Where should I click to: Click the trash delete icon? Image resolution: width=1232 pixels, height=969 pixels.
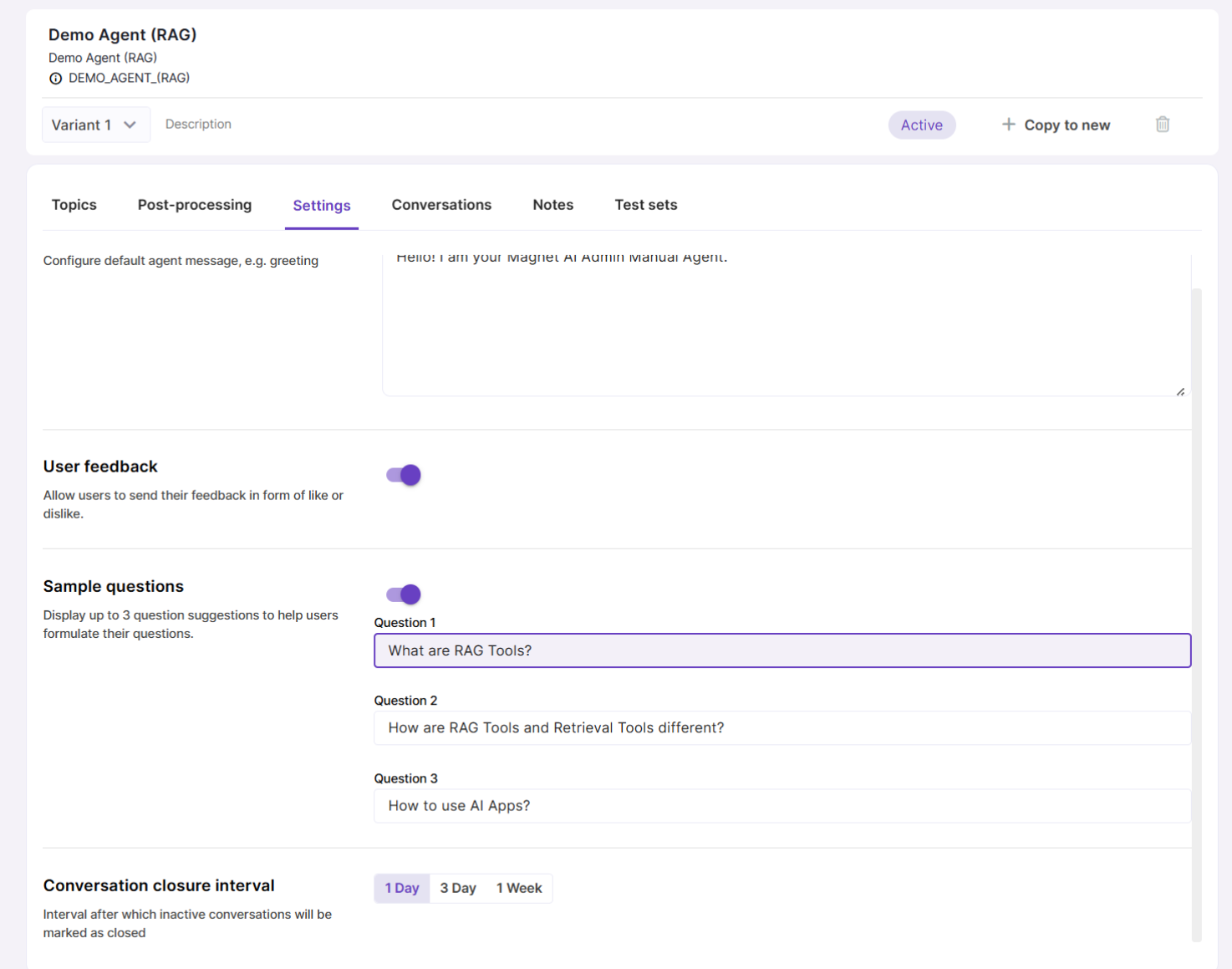(1162, 125)
